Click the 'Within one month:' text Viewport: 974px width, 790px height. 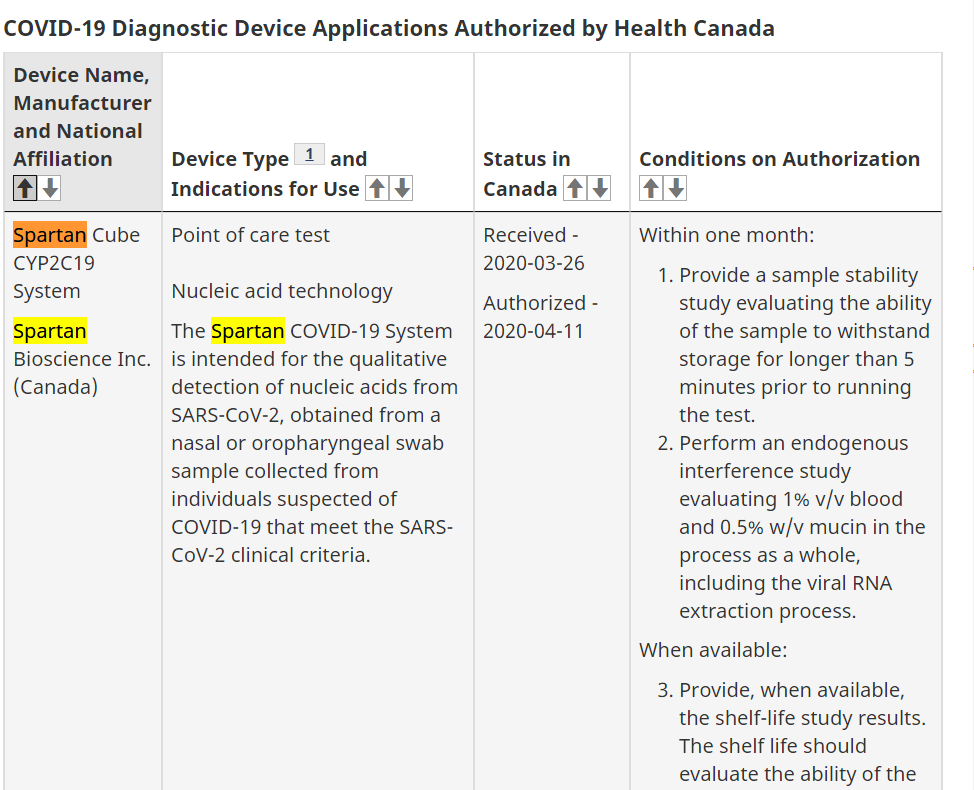coord(727,235)
